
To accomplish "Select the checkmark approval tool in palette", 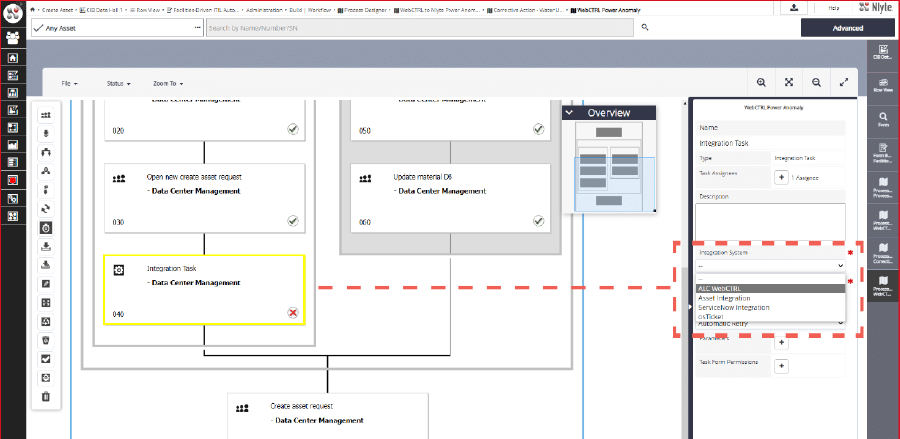I will pyautogui.click(x=46, y=359).
